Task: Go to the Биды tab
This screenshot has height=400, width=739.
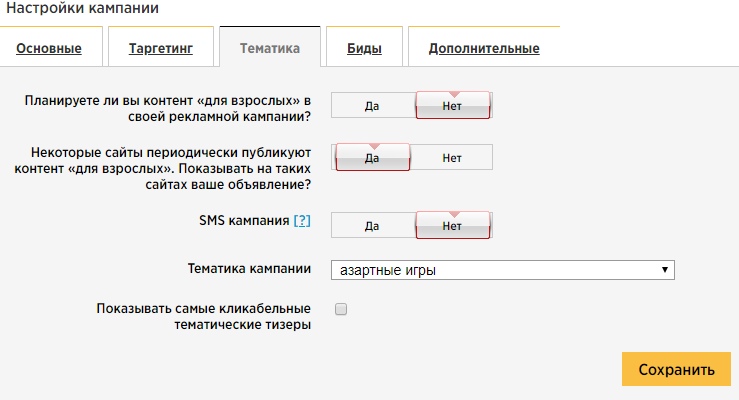Action: click(364, 48)
